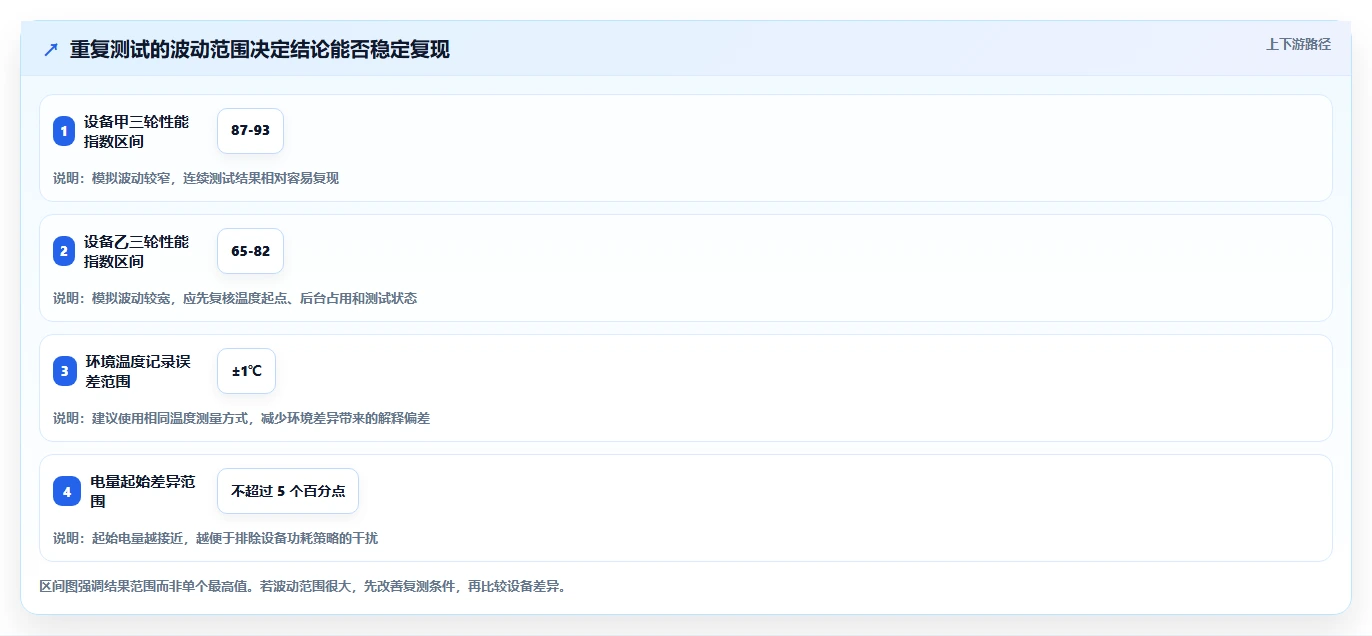The image size is (1372, 636).
Task: Select the numbered badge 2 for 设备乙
Action: tap(64, 251)
